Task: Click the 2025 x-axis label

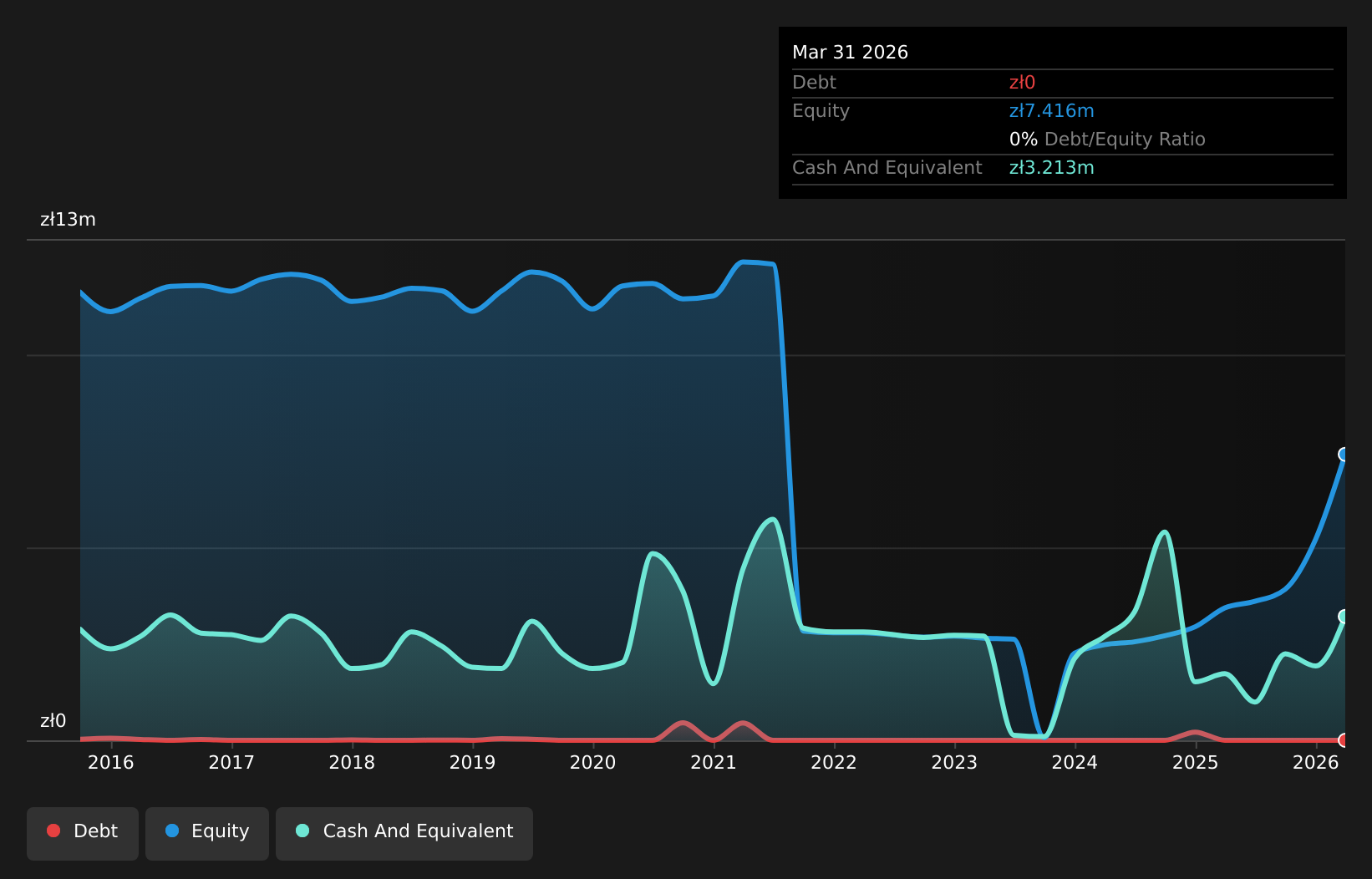Action: (1196, 762)
